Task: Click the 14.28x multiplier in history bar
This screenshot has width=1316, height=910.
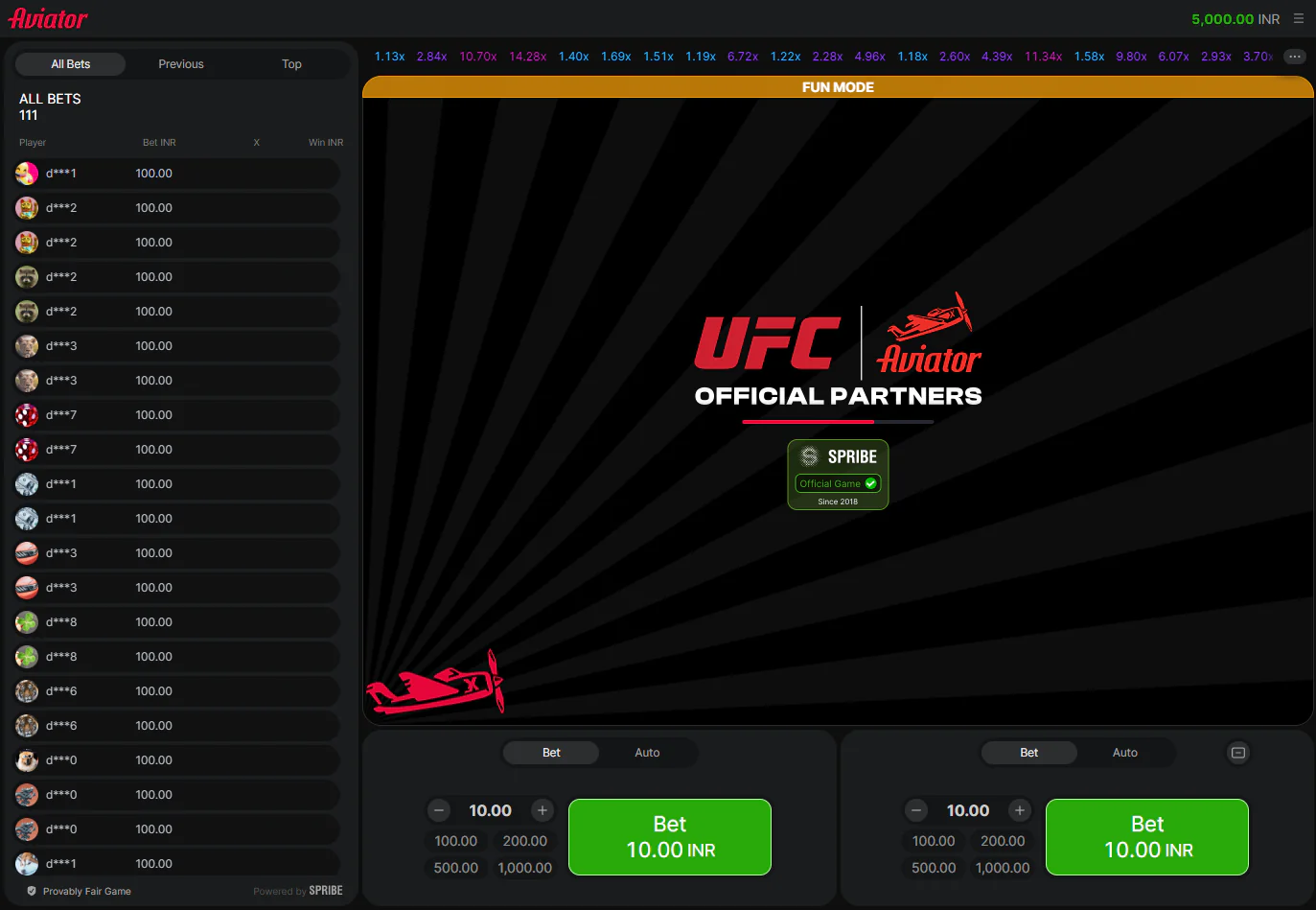Action: pos(527,57)
